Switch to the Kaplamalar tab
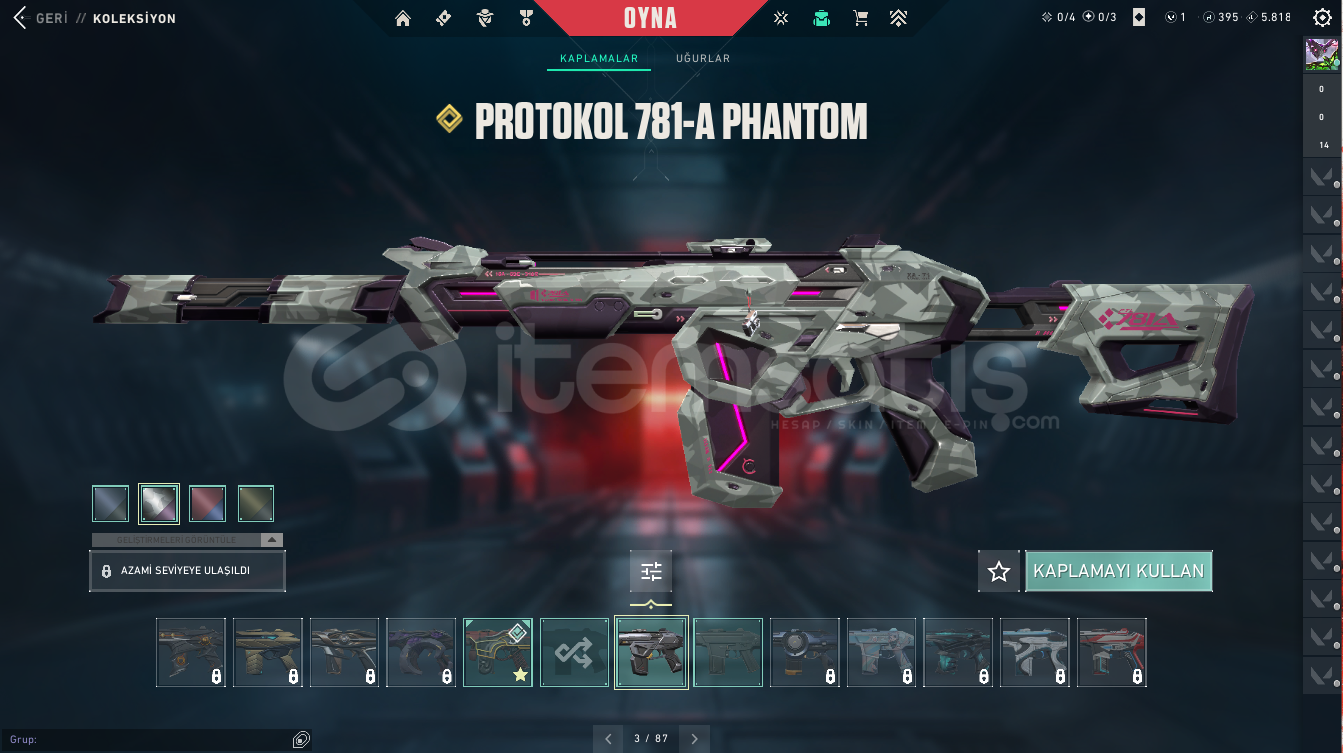The height and width of the screenshot is (753, 1343). tap(599, 58)
